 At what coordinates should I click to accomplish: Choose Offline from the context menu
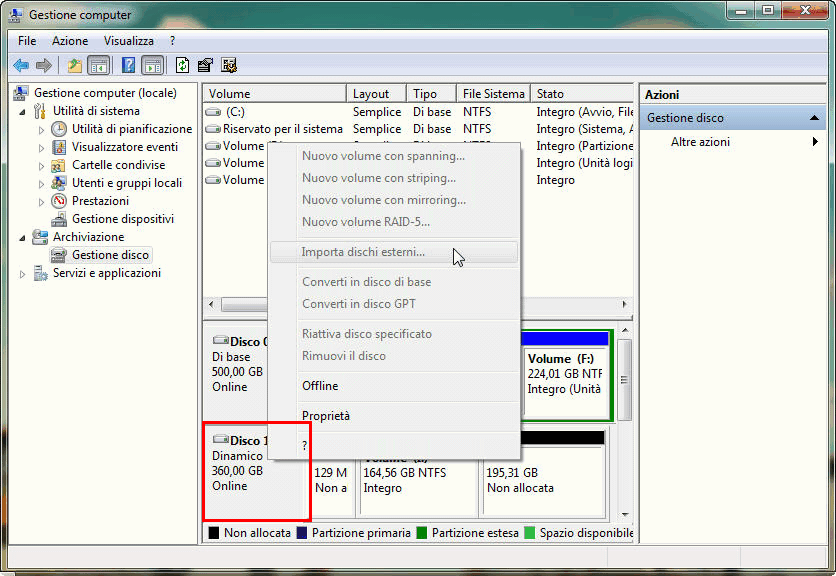click(x=394, y=386)
